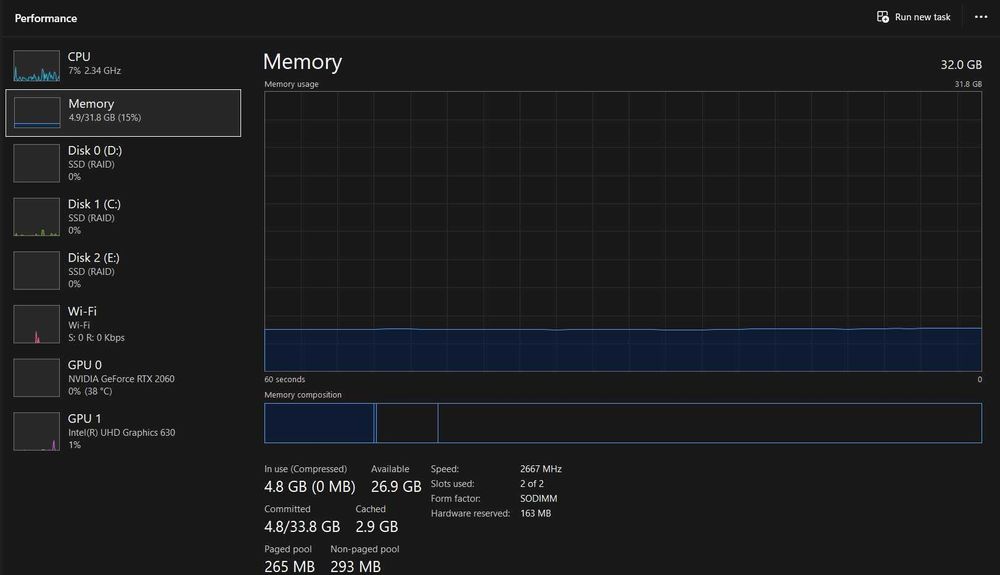
Task: Click the Wi-Fi activity graph thumbnail
Action: click(37, 325)
